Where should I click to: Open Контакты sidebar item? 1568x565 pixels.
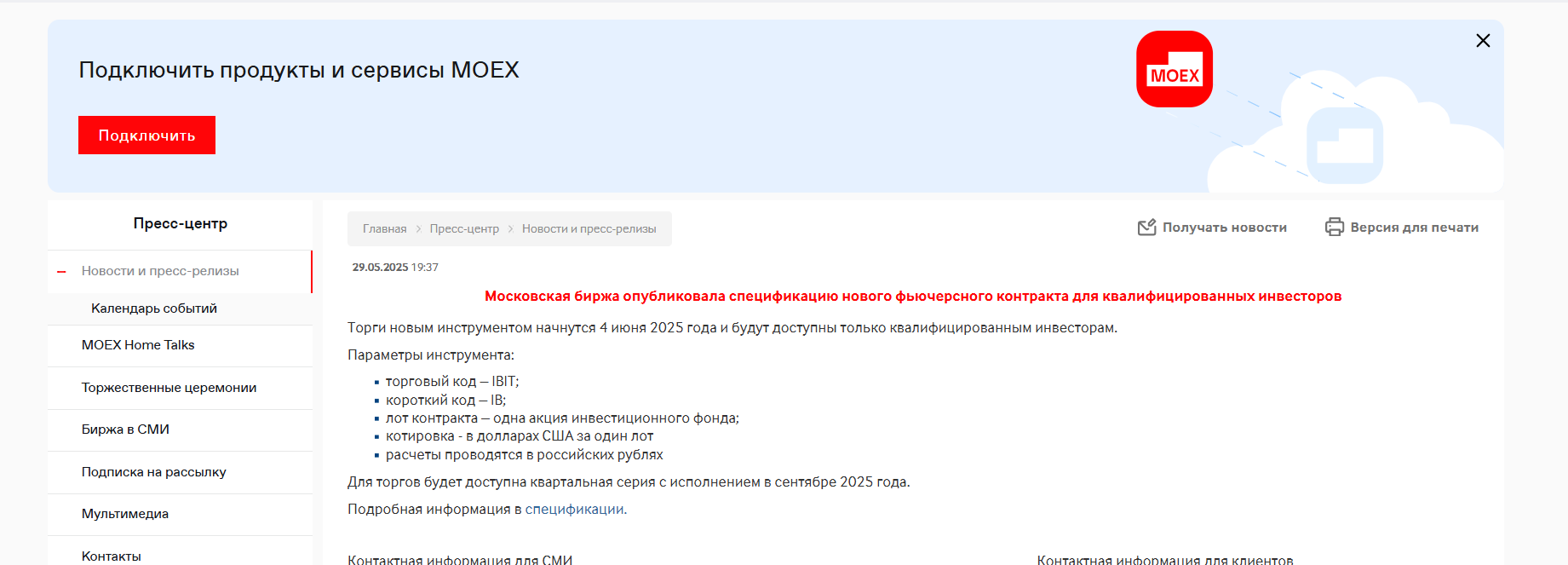(x=112, y=556)
